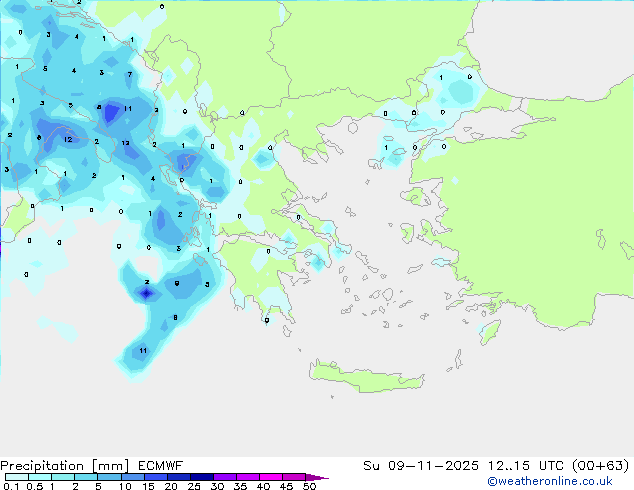Click the "10" legend scale label
The width and height of the screenshot is (634, 490).
click(125, 486)
